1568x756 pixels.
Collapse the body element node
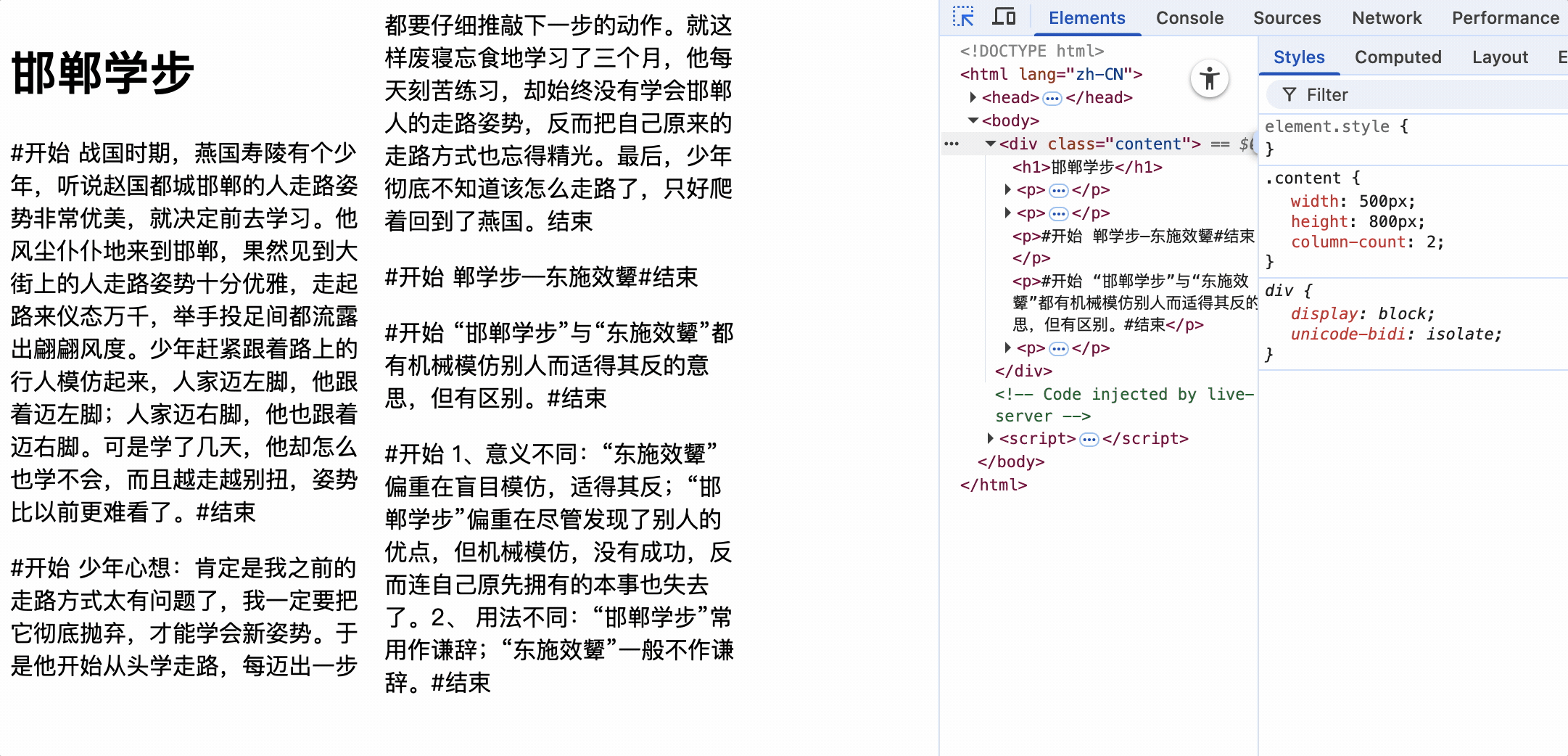(973, 120)
